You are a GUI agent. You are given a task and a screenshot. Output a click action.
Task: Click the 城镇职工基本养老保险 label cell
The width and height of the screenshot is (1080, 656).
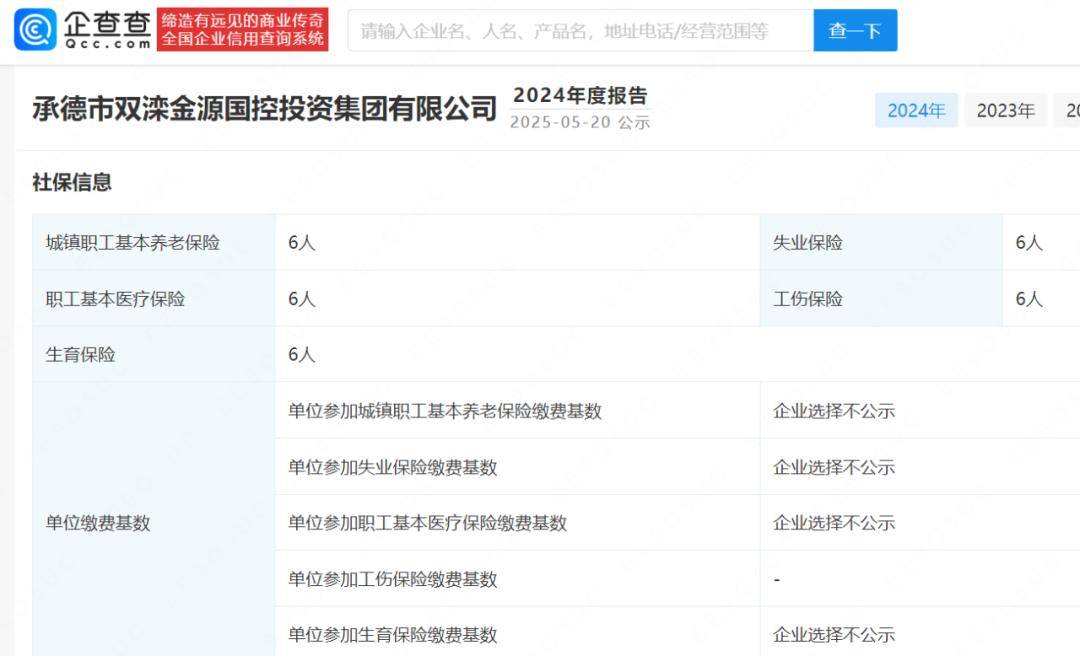tap(132, 243)
